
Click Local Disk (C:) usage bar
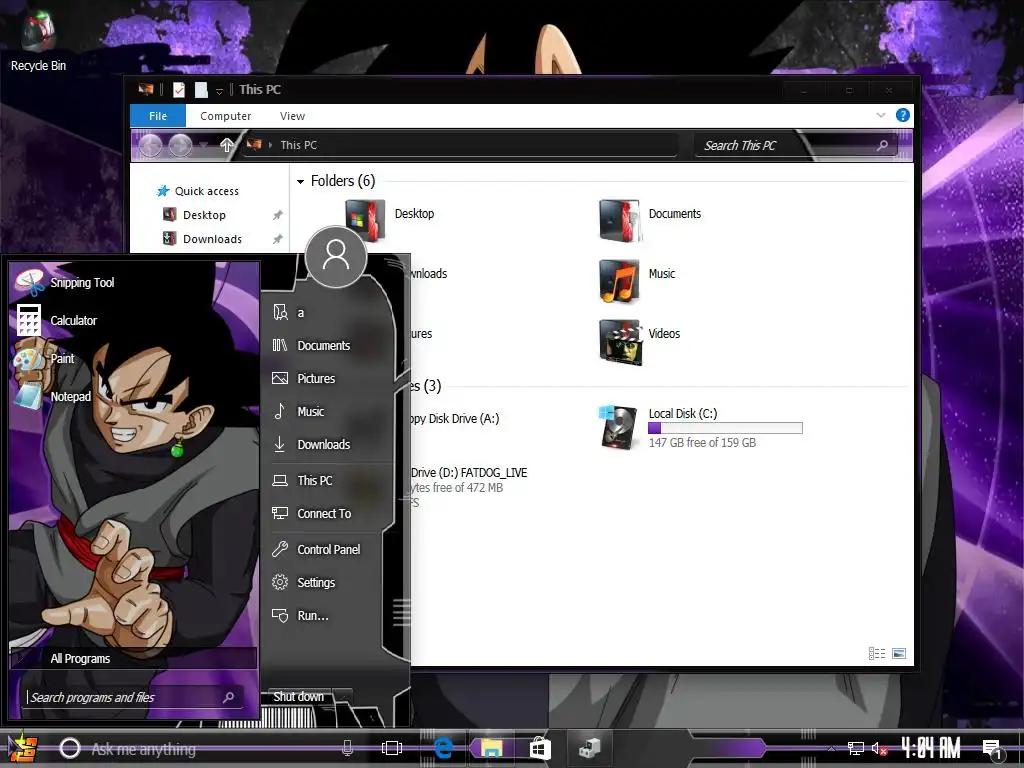coord(725,428)
